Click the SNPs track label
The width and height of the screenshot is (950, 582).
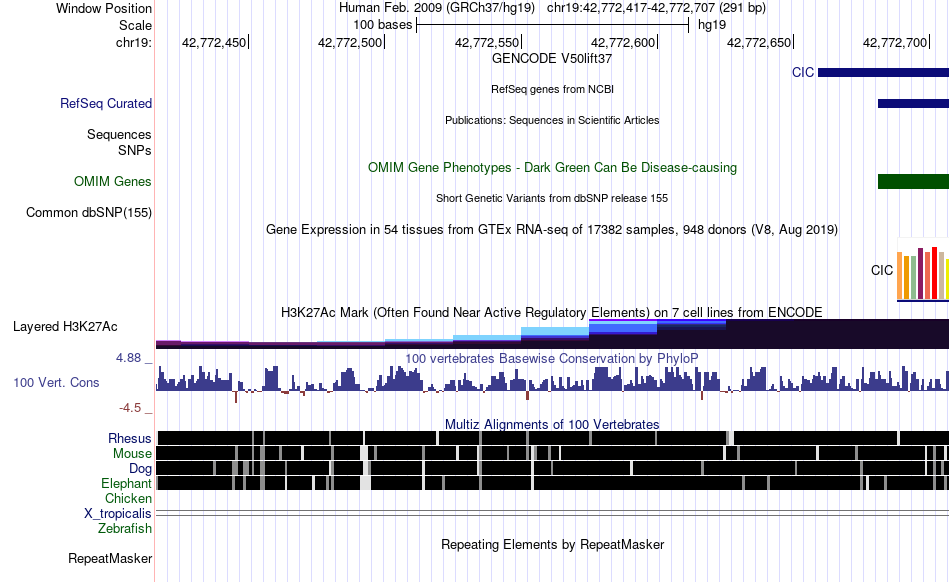tap(135, 150)
